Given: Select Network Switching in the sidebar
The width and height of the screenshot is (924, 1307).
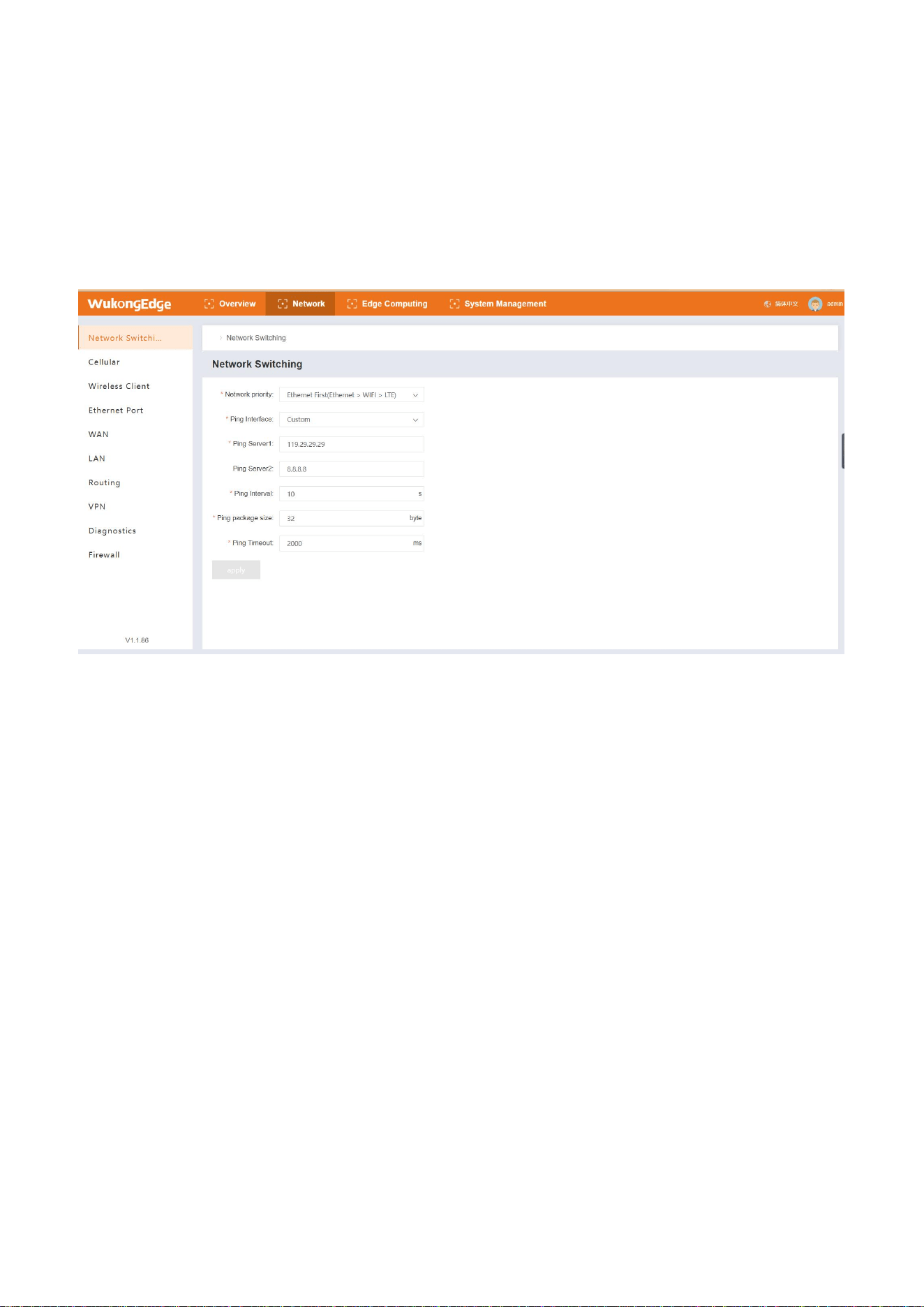Looking at the screenshot, I should pos(135,338).
